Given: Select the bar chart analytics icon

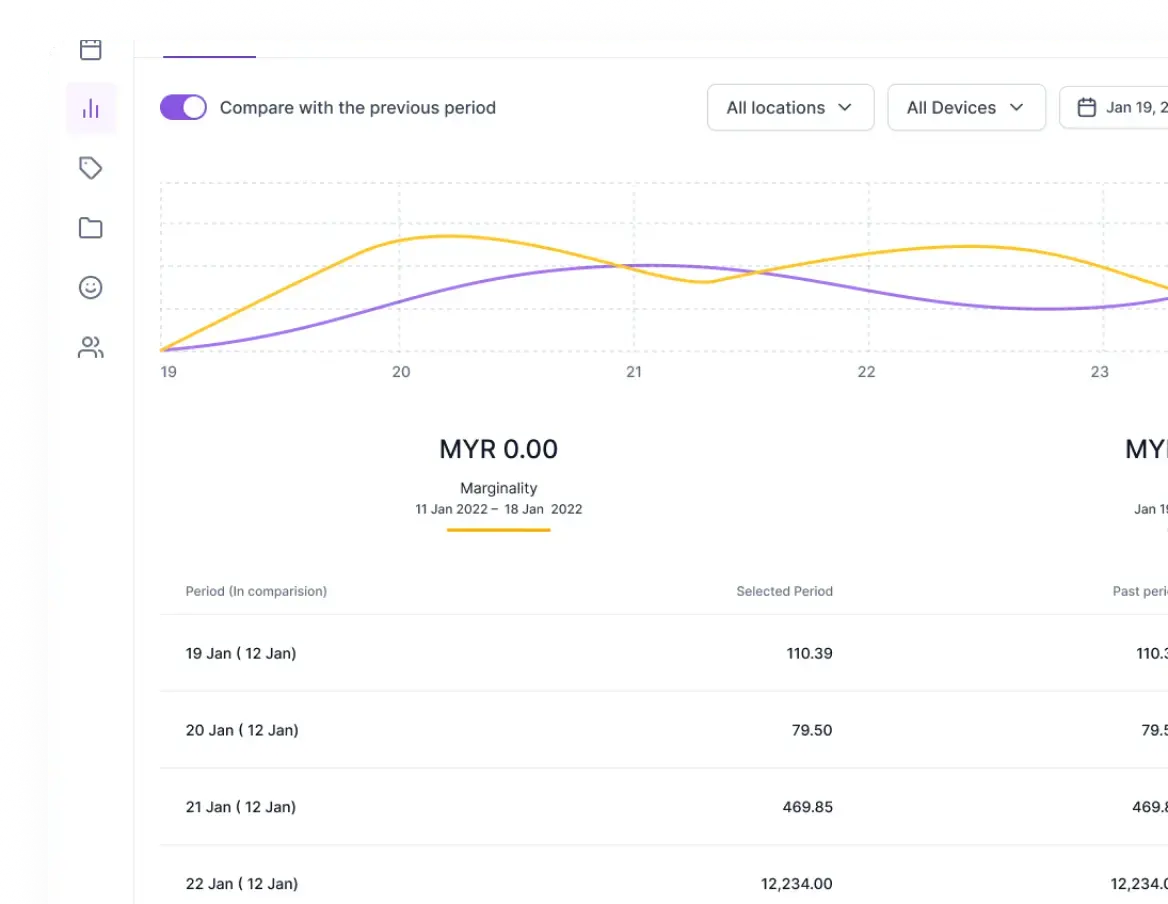Looking at the screenshot, I should [x=91, y=109].
